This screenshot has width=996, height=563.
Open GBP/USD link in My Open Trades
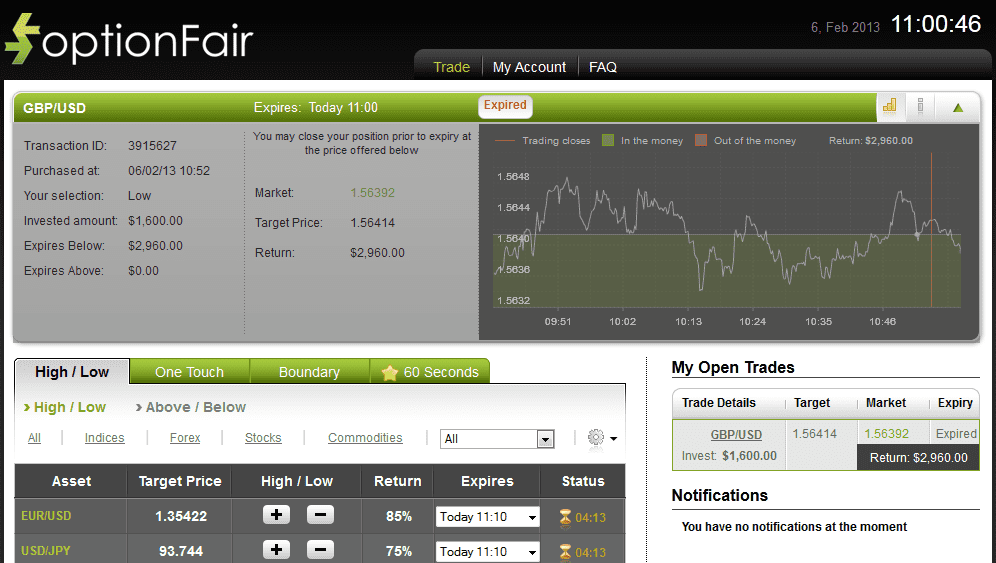click(736, 435)
